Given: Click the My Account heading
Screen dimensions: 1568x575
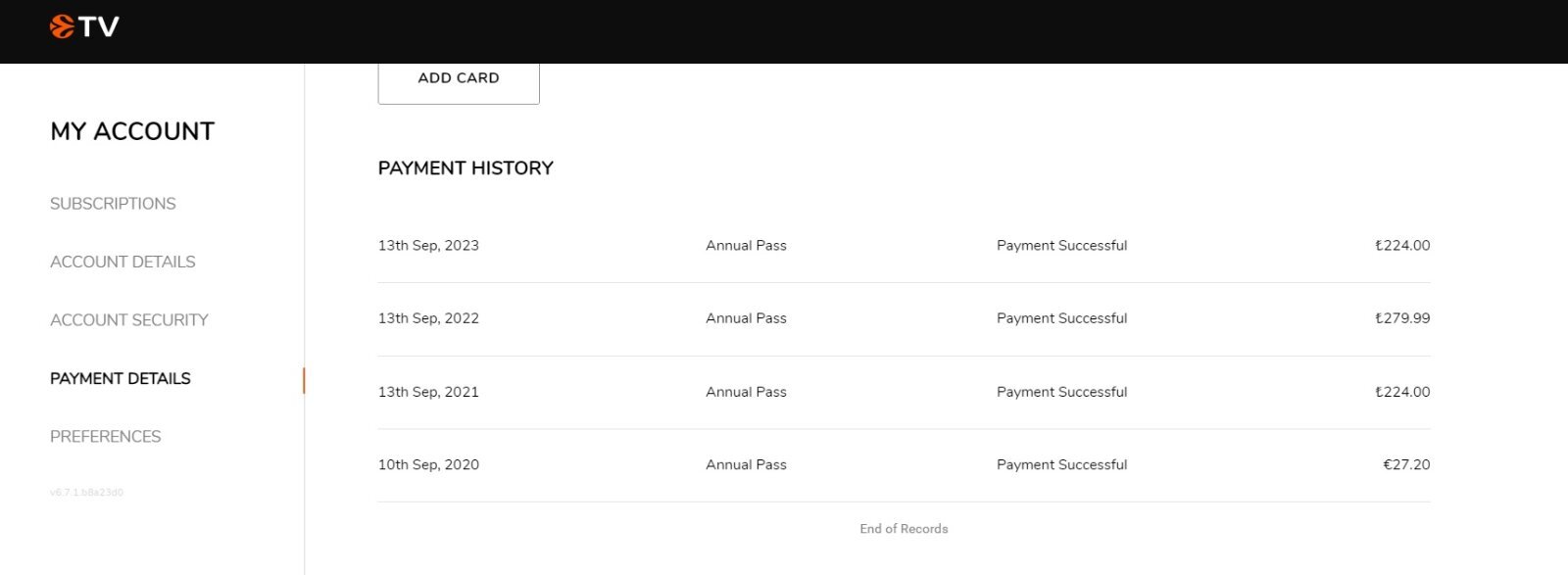Looking at the screenshot, I should coord(132,131).
